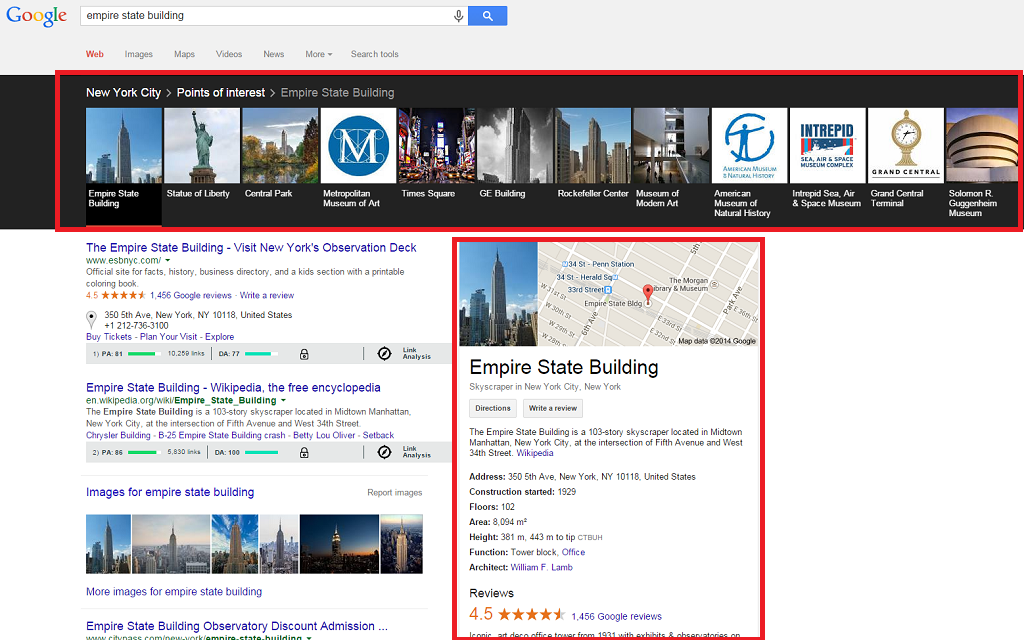Switch to the Videos search tab
The height and width of the screenshot is (640, 1024).
pyautogui.click(x=229, y=54)
